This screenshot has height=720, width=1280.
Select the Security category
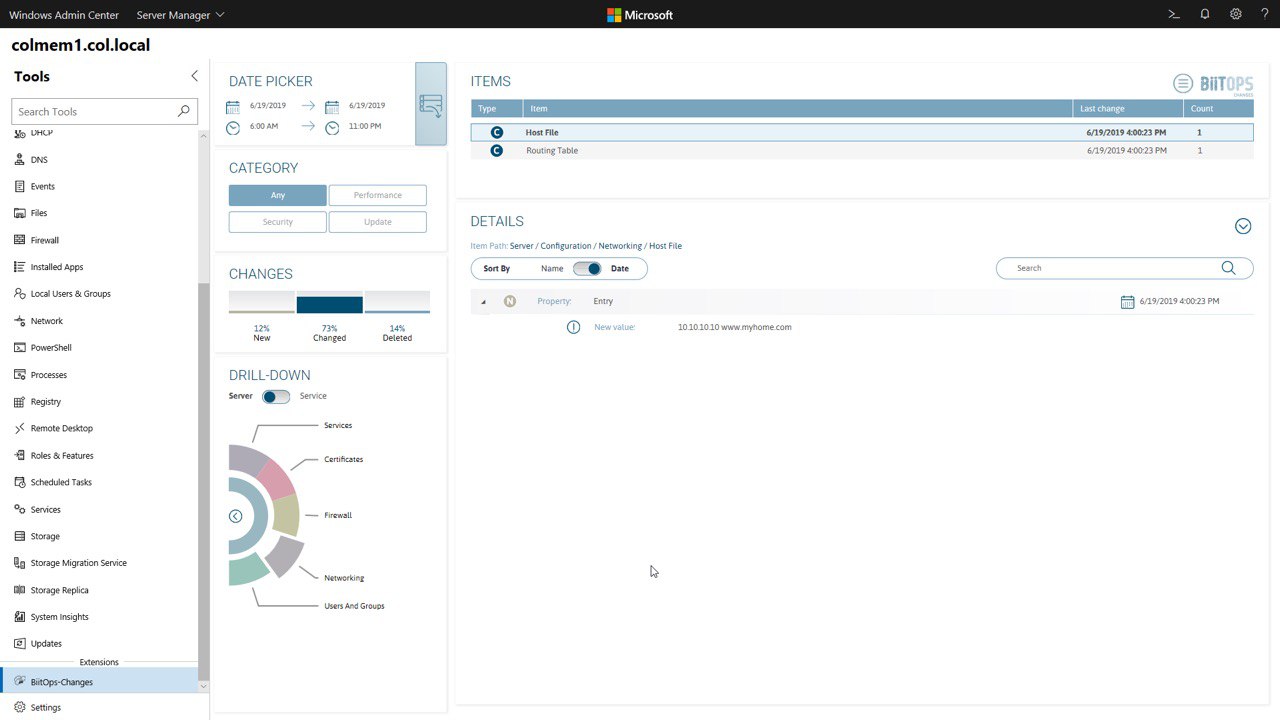pyautogui.click(x=278, y=222)
